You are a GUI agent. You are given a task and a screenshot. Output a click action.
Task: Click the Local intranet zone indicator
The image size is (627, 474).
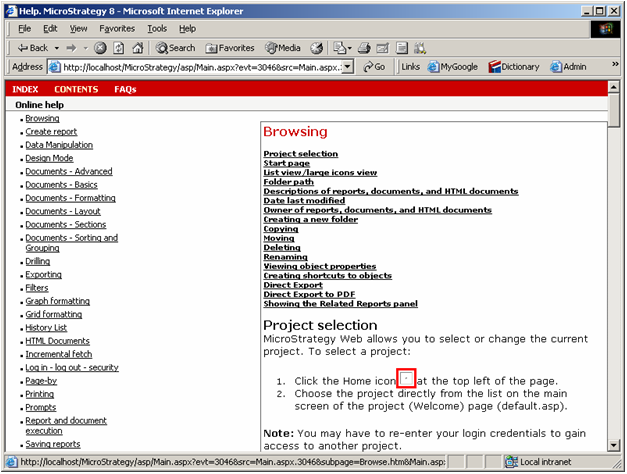538,462
